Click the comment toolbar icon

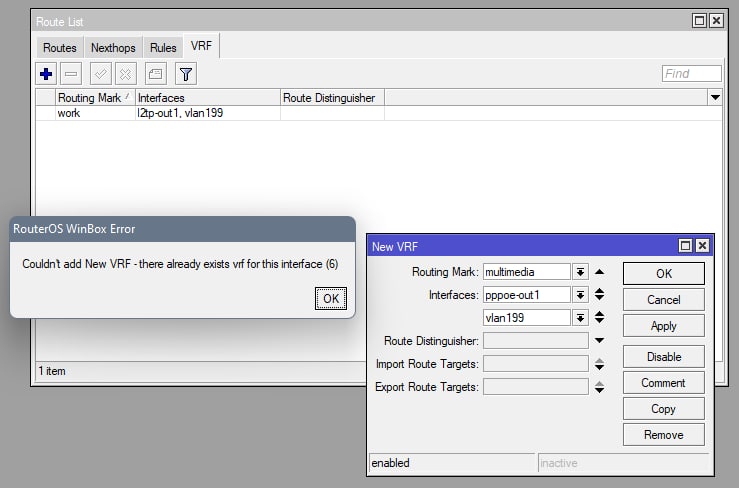pos(156,74)
